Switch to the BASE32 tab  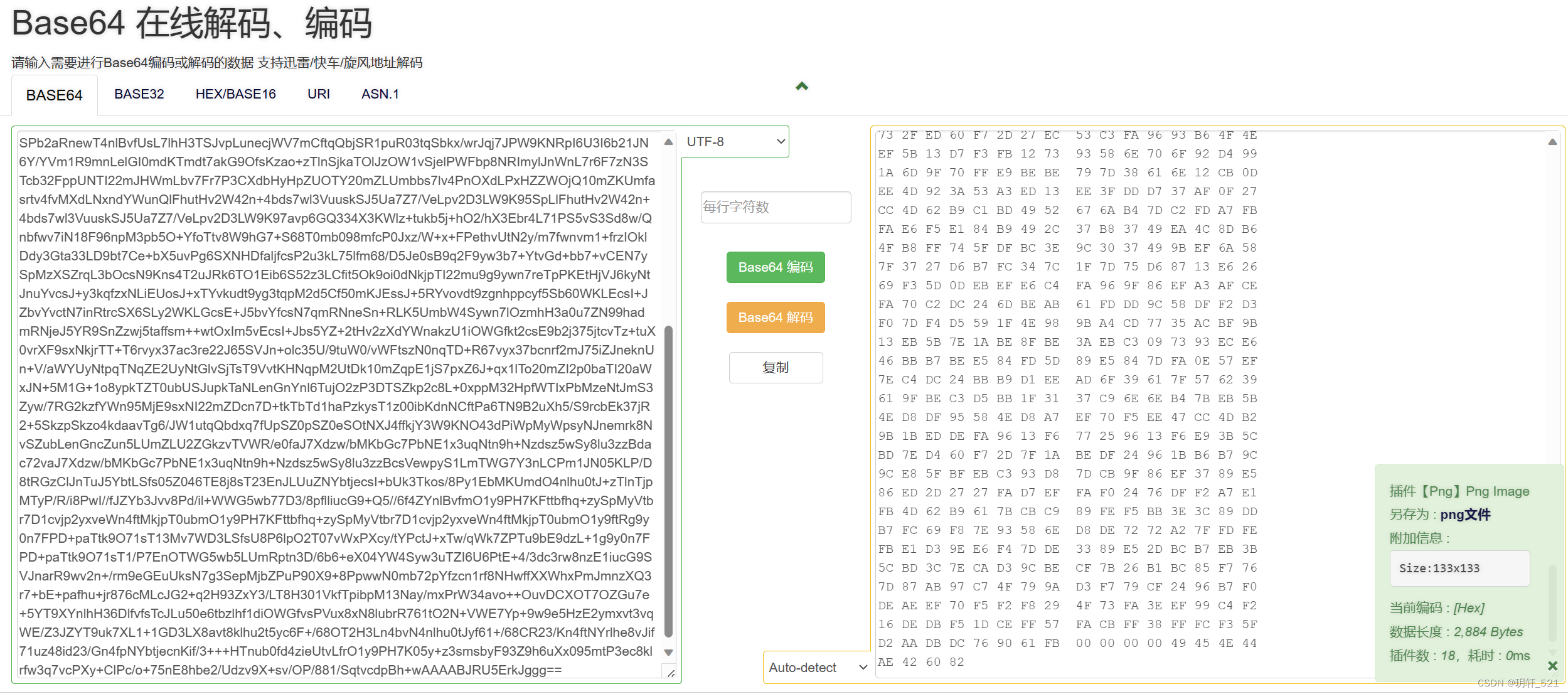(139, 94)
